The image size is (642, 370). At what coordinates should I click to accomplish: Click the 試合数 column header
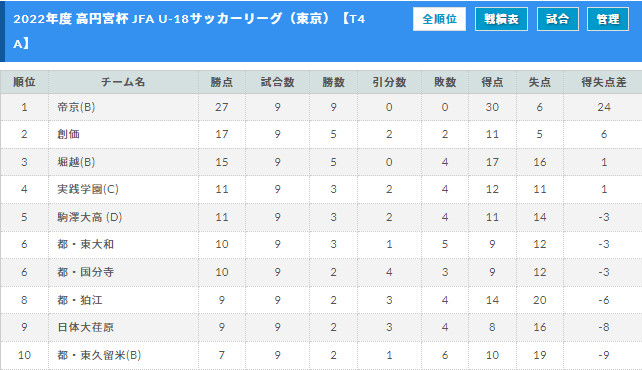pyautogui.click(x=278, y=82)
